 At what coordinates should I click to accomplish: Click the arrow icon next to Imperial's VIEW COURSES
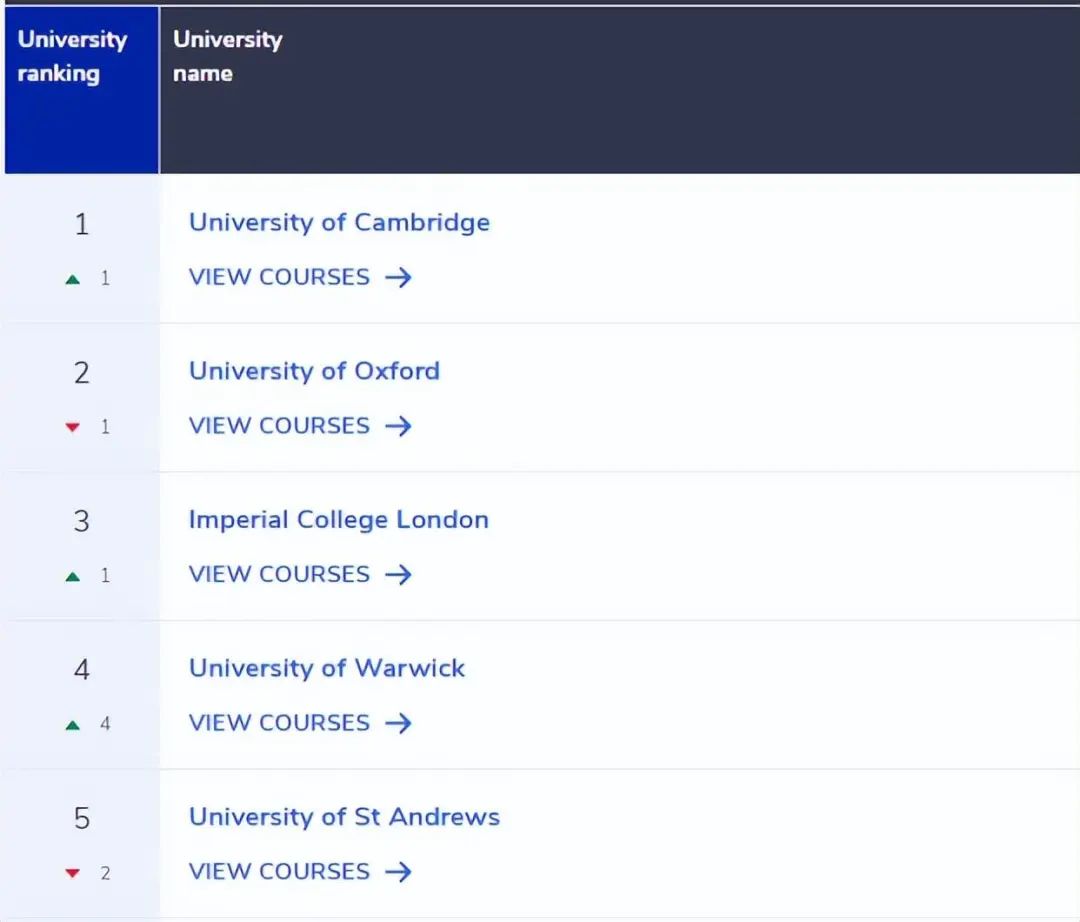pyautogui.click(x=400, y=575)
